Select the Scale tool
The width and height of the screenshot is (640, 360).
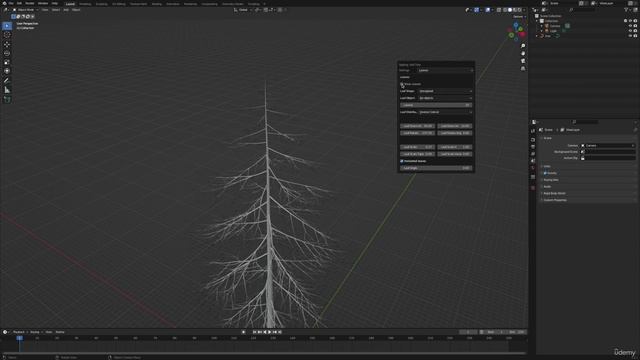click(7, 62)
